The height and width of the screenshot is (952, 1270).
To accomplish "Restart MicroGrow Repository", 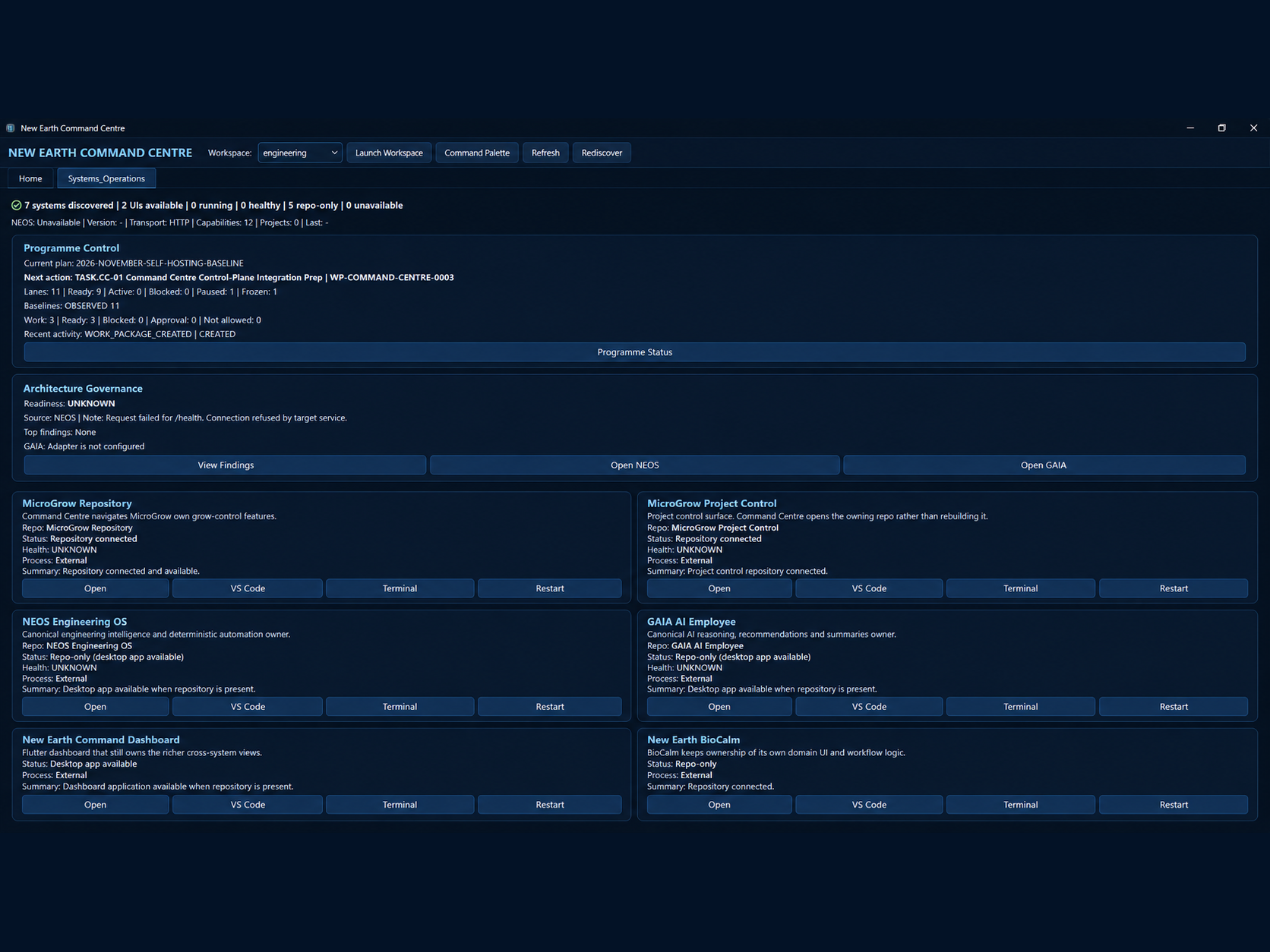I will click(x=550, y=588).
